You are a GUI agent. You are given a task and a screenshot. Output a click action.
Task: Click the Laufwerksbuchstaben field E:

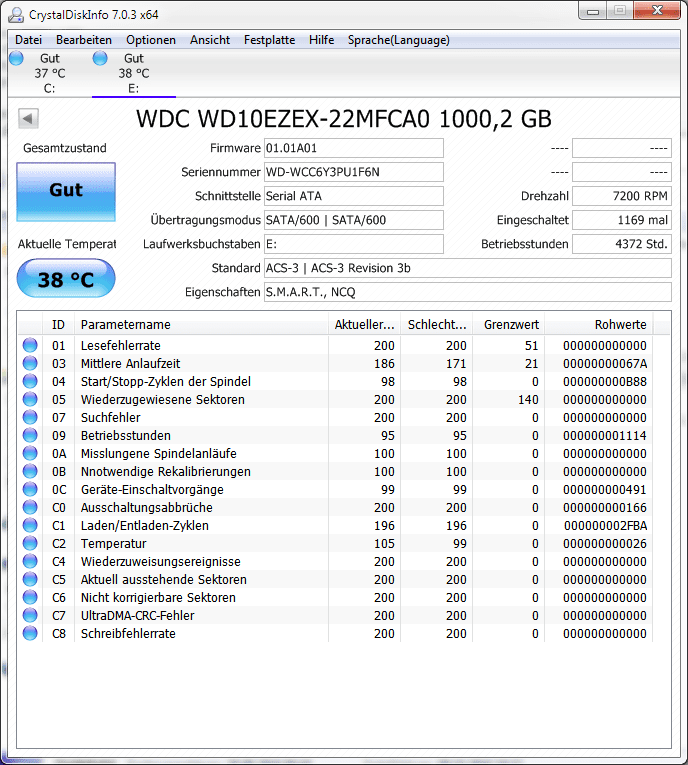pos(354,244)
